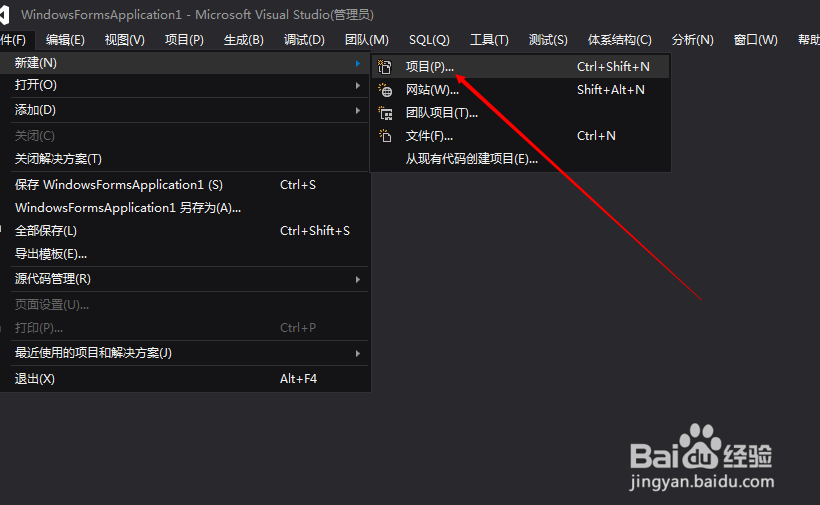Open the 测试(S) menu
820x505 pixels.
548,40
